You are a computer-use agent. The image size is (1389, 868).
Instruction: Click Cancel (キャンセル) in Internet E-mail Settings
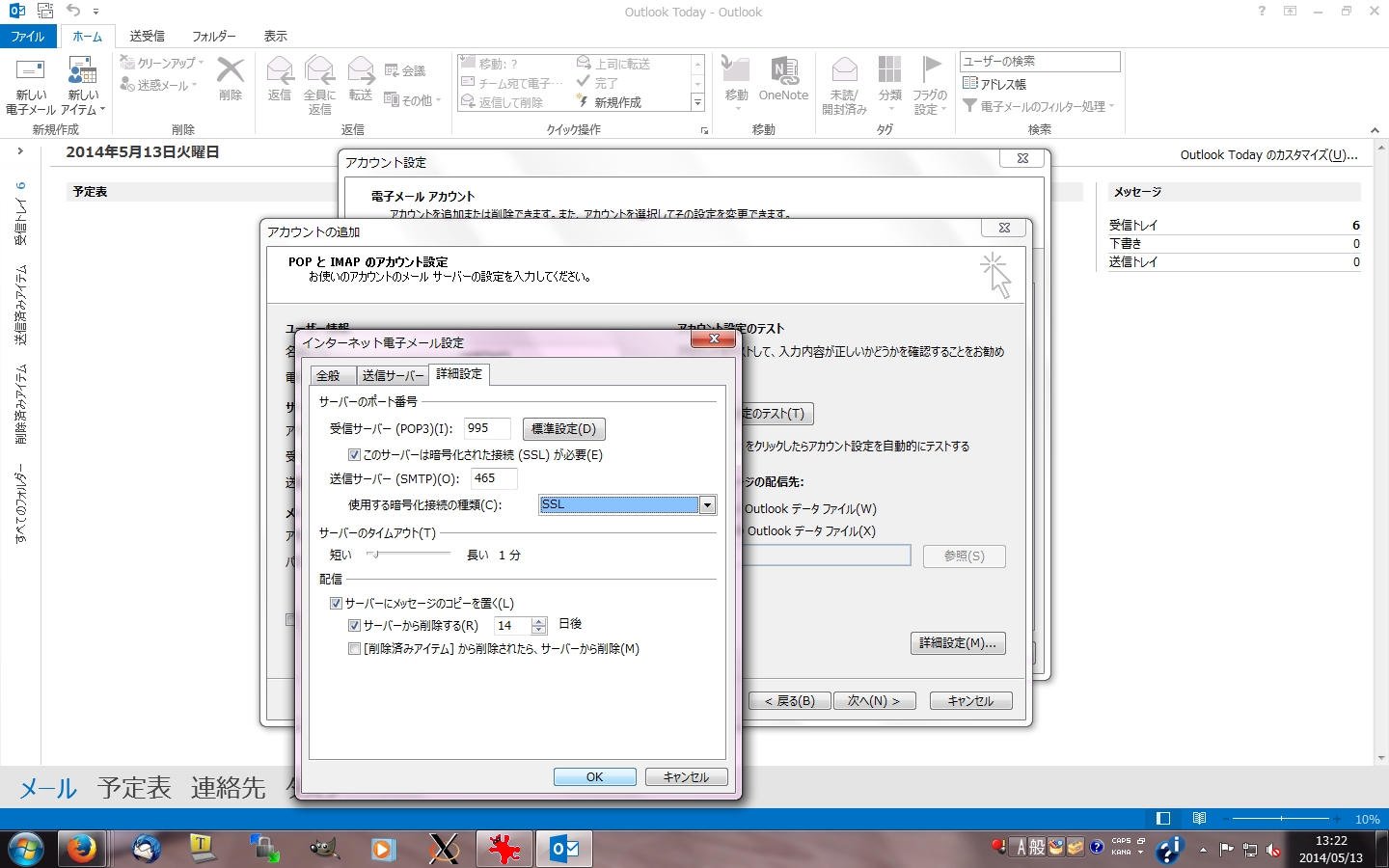686,776
